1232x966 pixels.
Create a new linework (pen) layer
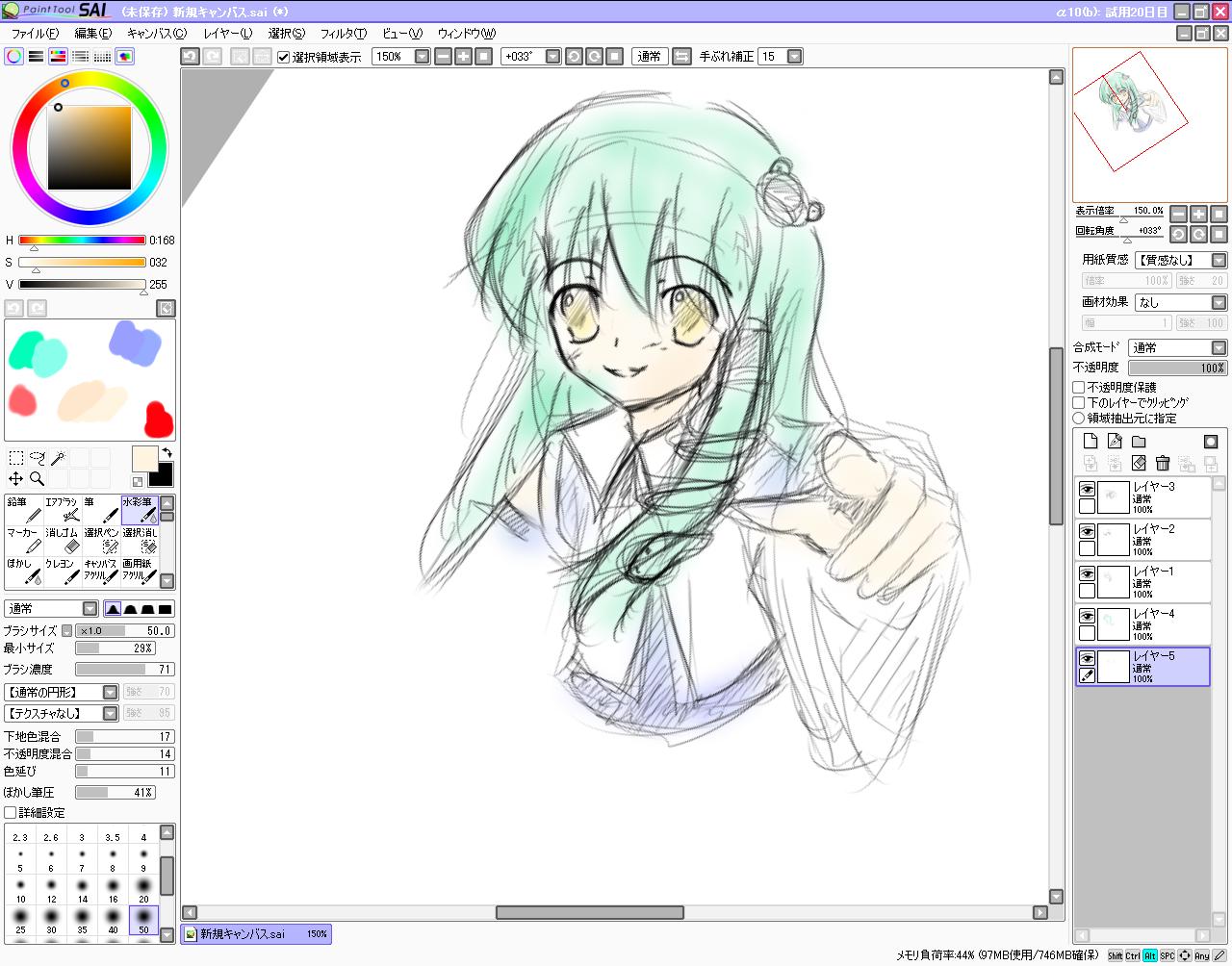1115,441
